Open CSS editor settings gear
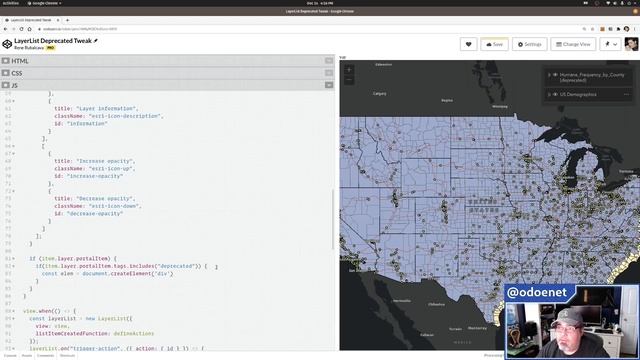Screen dimensions: 640x360 click(5, 73)
